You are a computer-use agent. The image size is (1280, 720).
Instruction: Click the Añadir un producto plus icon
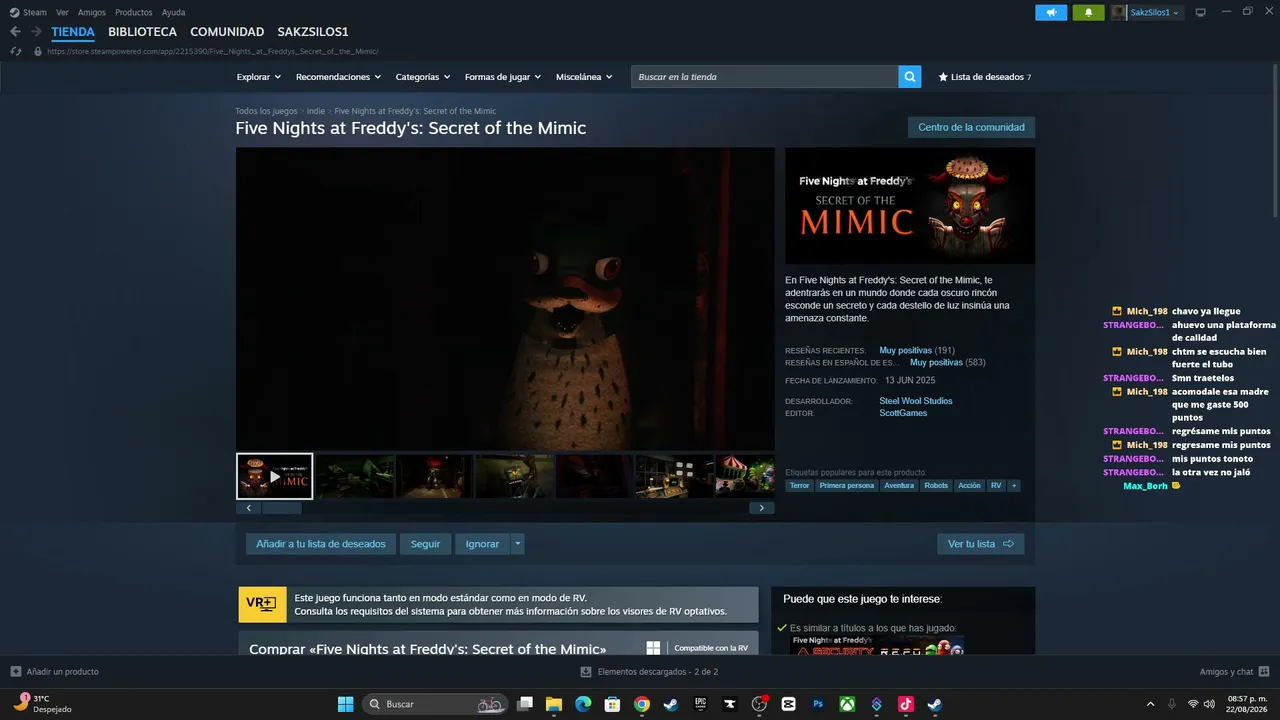click(x=15, y=672)
